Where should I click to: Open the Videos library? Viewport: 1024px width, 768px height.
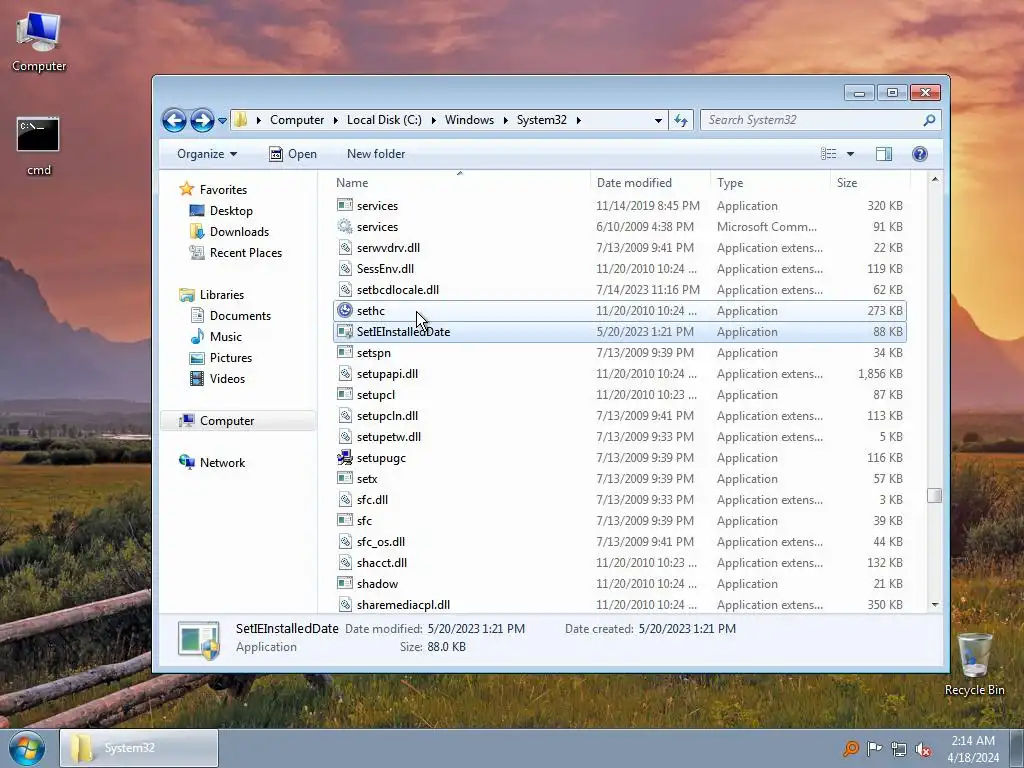click(x=227, y=379)
